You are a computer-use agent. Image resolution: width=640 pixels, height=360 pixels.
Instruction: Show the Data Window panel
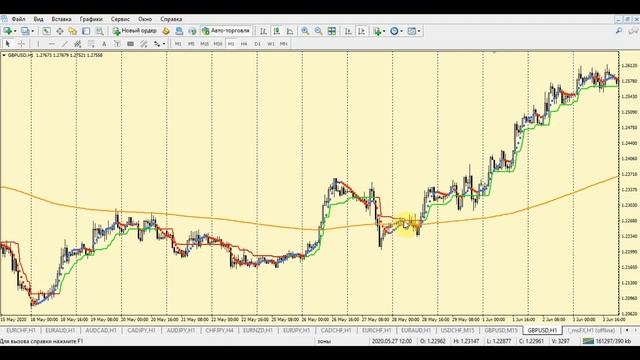coord(60,31)
